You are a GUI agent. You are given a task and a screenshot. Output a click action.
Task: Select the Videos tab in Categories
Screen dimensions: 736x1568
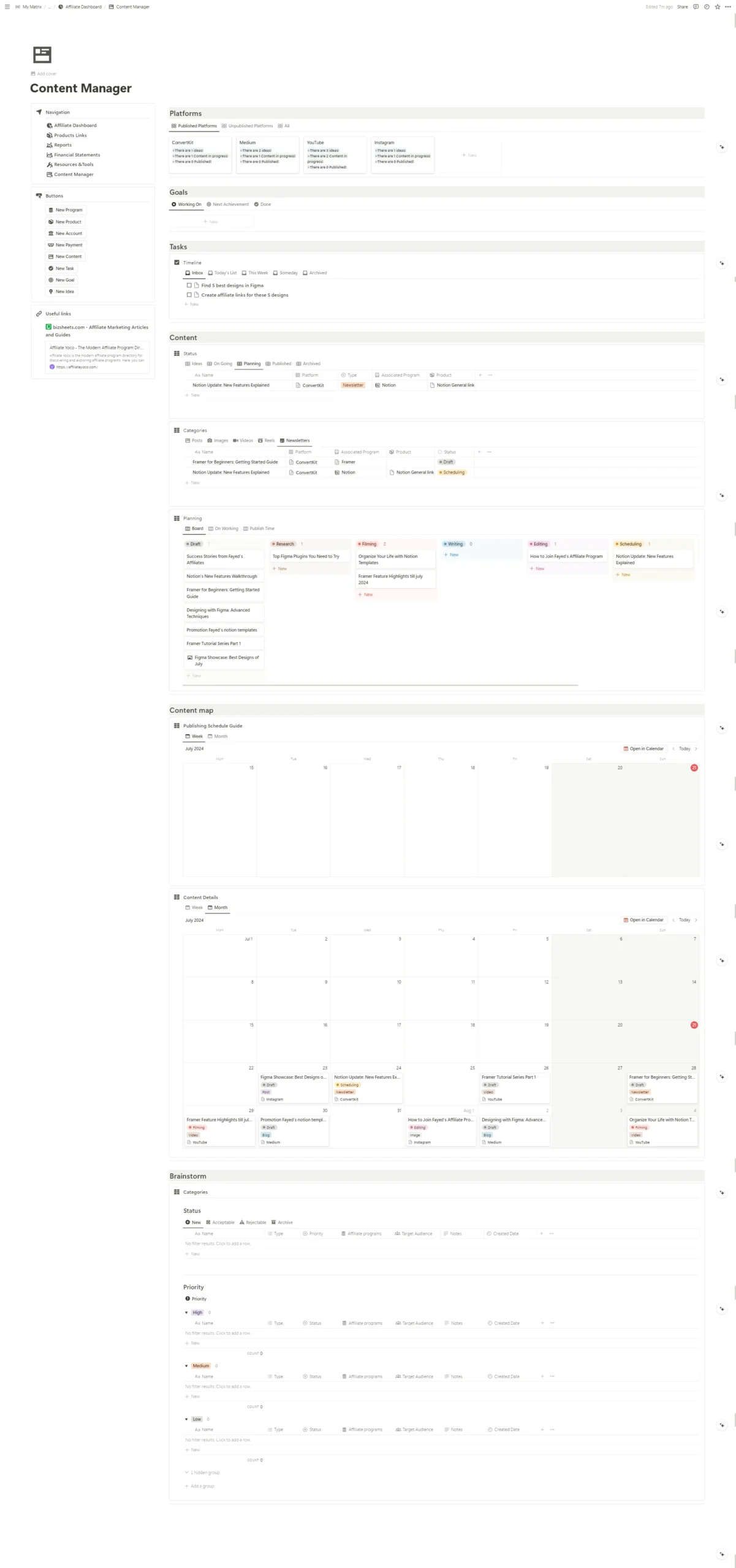pos(243,440)
